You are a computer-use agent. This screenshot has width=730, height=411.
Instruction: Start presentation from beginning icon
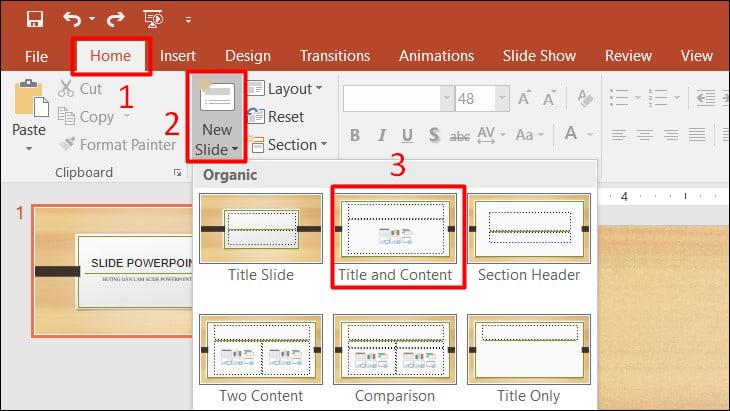(x=153, y=20)
